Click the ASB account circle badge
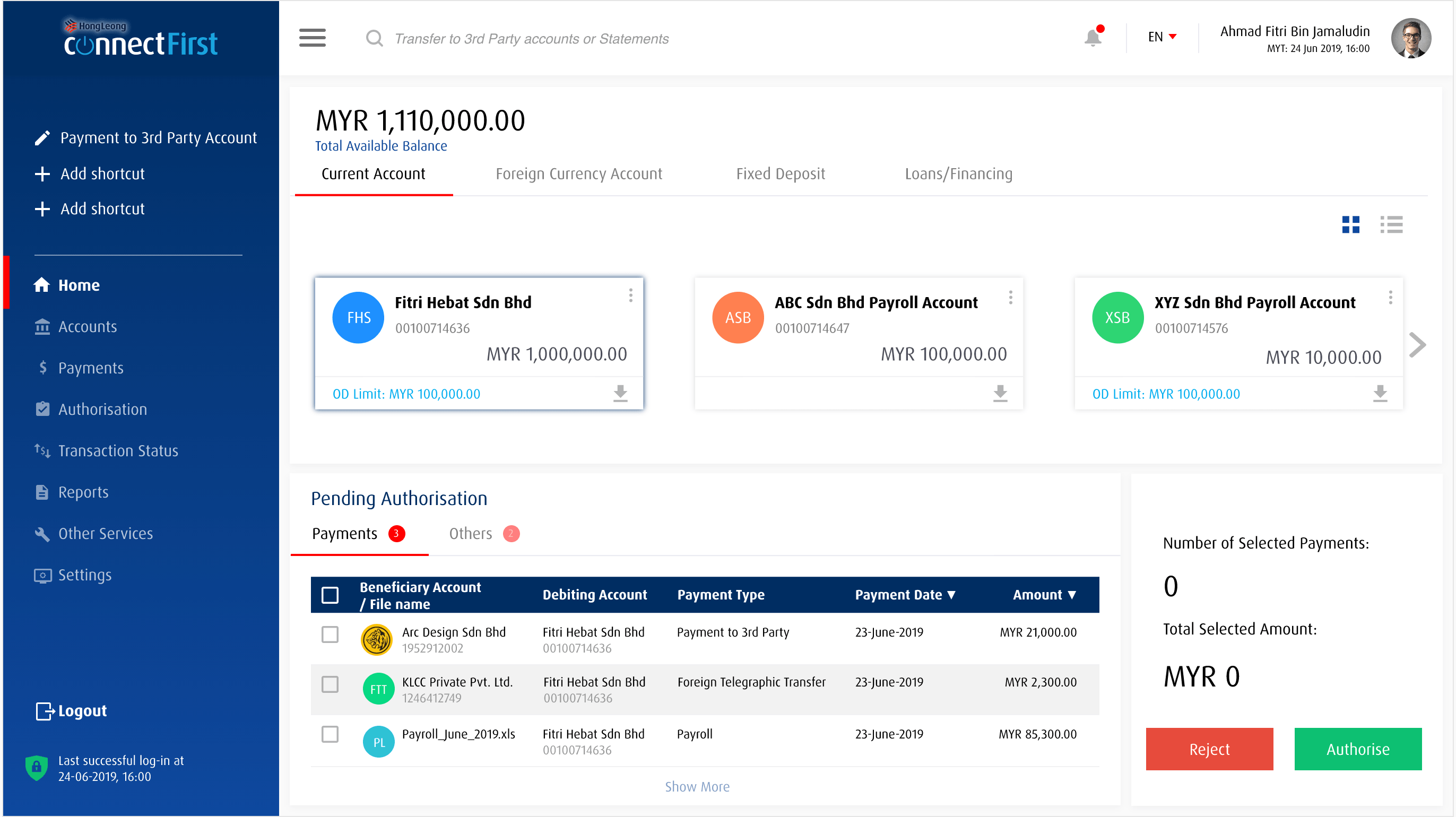Screen dimensions: 1456x817 click(x=738, y=317)
